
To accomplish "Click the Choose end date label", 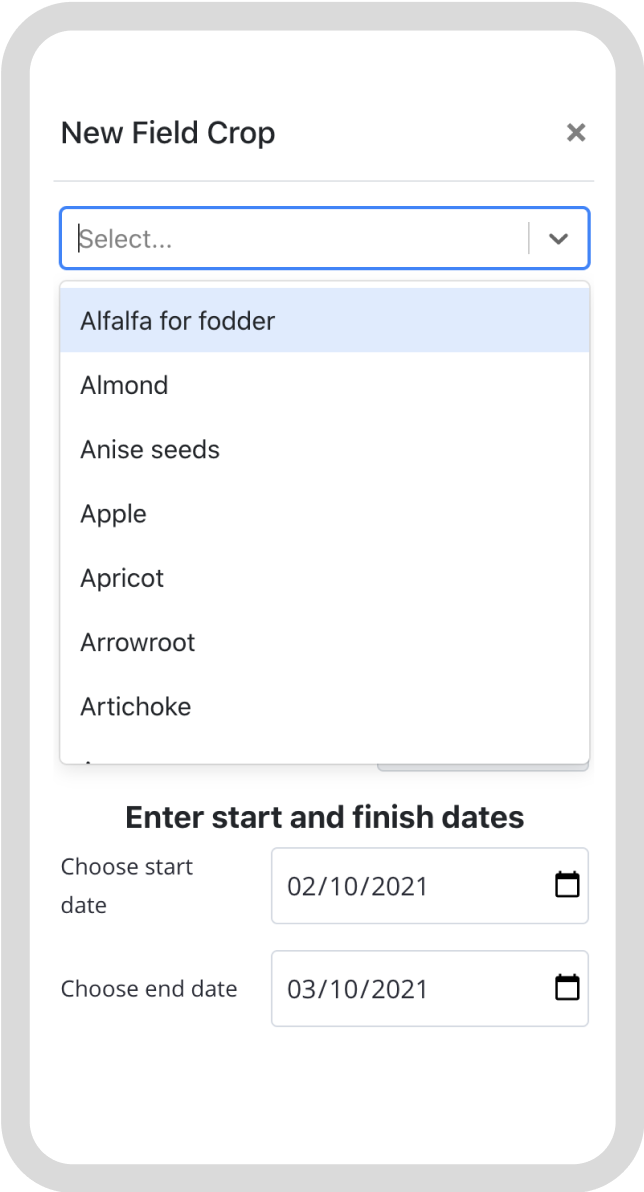I will click(x=149, y=988).
